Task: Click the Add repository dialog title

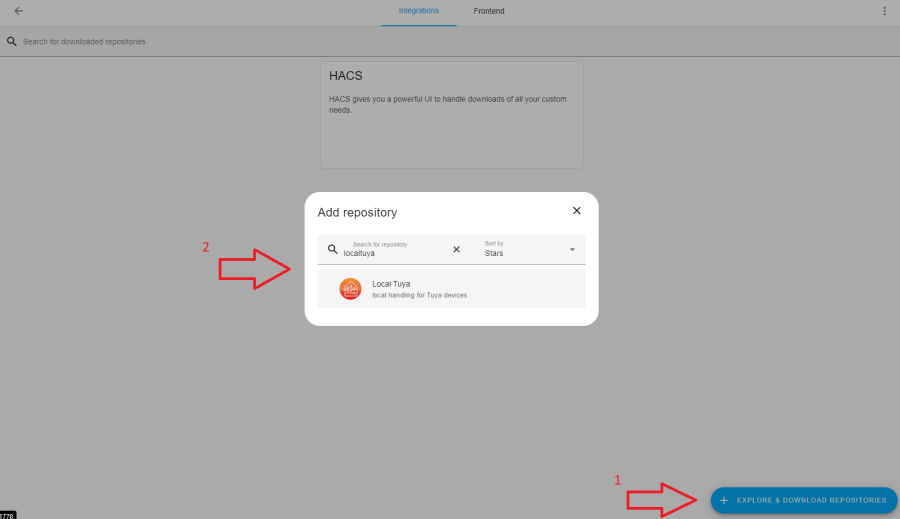Action: coord(357,212)
